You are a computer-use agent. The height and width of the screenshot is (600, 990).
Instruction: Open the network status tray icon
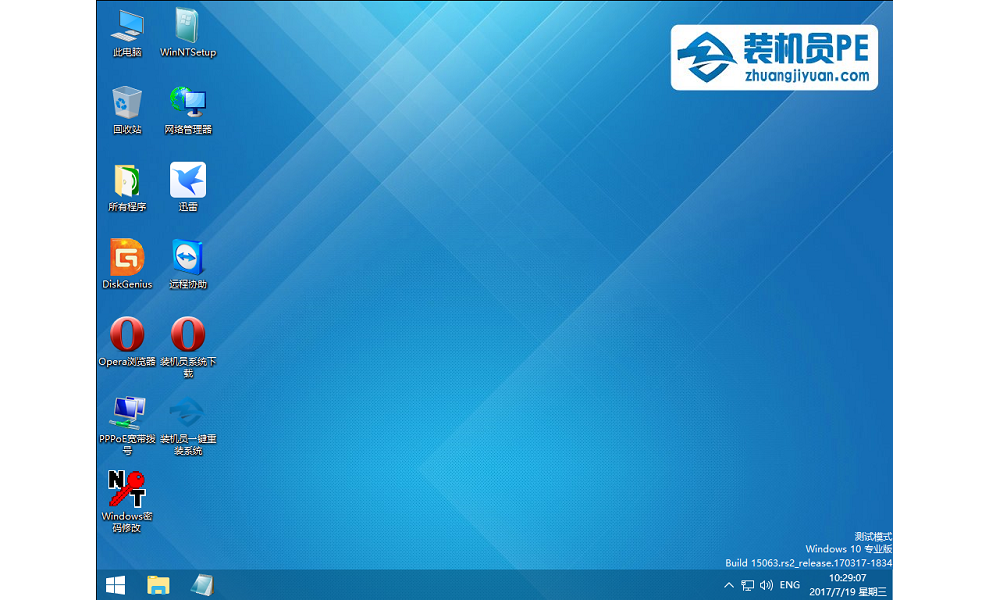[x=748, y=585]
